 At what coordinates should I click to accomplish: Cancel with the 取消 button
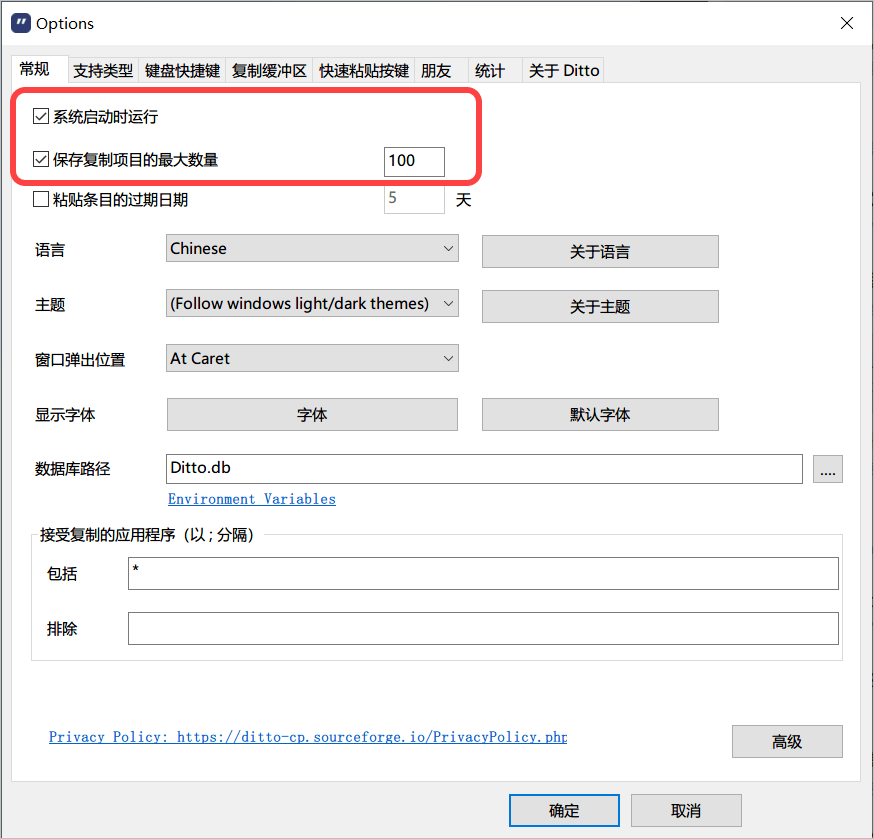pyautogui.click(x=686, y=811)
